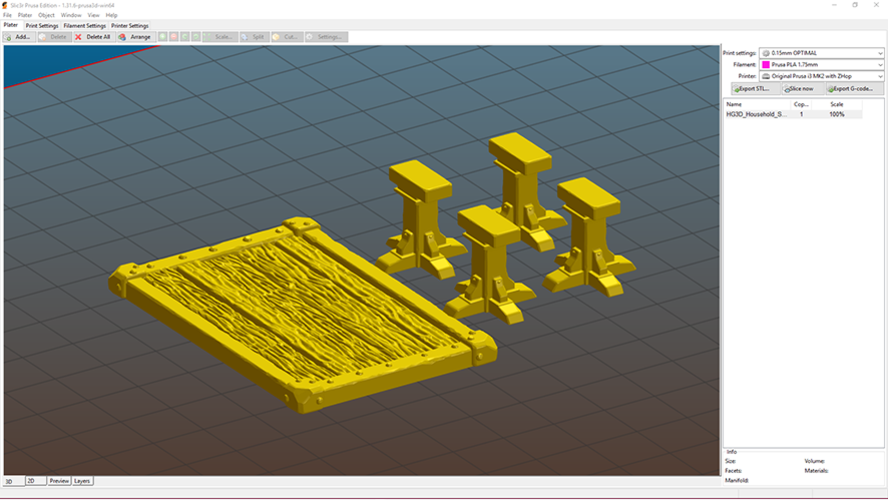Image resolution: width=888 pixels, height=500 pixels.
Task: Click the greyed-out Delete toolbar button
Action: [x=54, y=37]
